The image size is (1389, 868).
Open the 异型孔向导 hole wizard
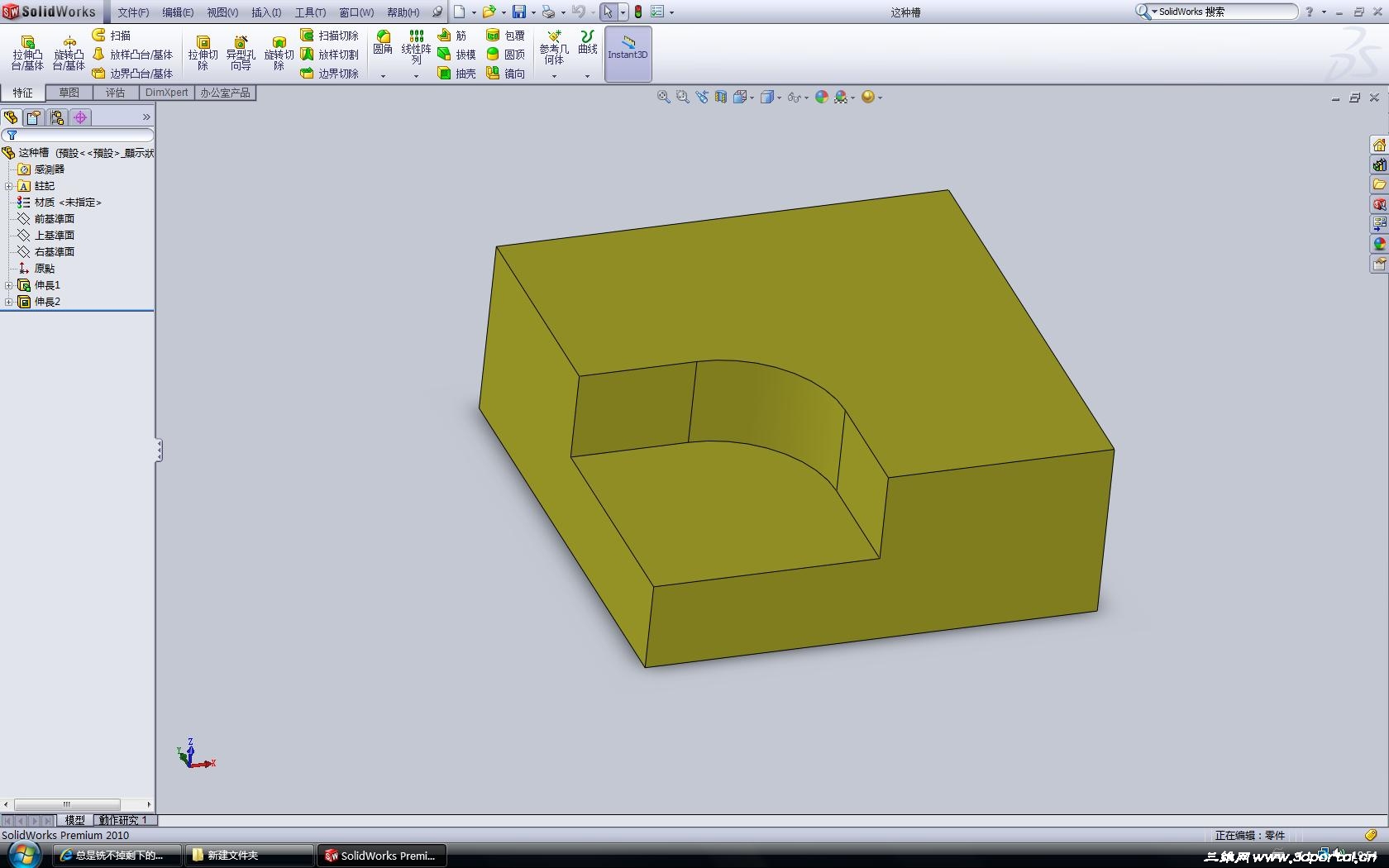point(241,53)
